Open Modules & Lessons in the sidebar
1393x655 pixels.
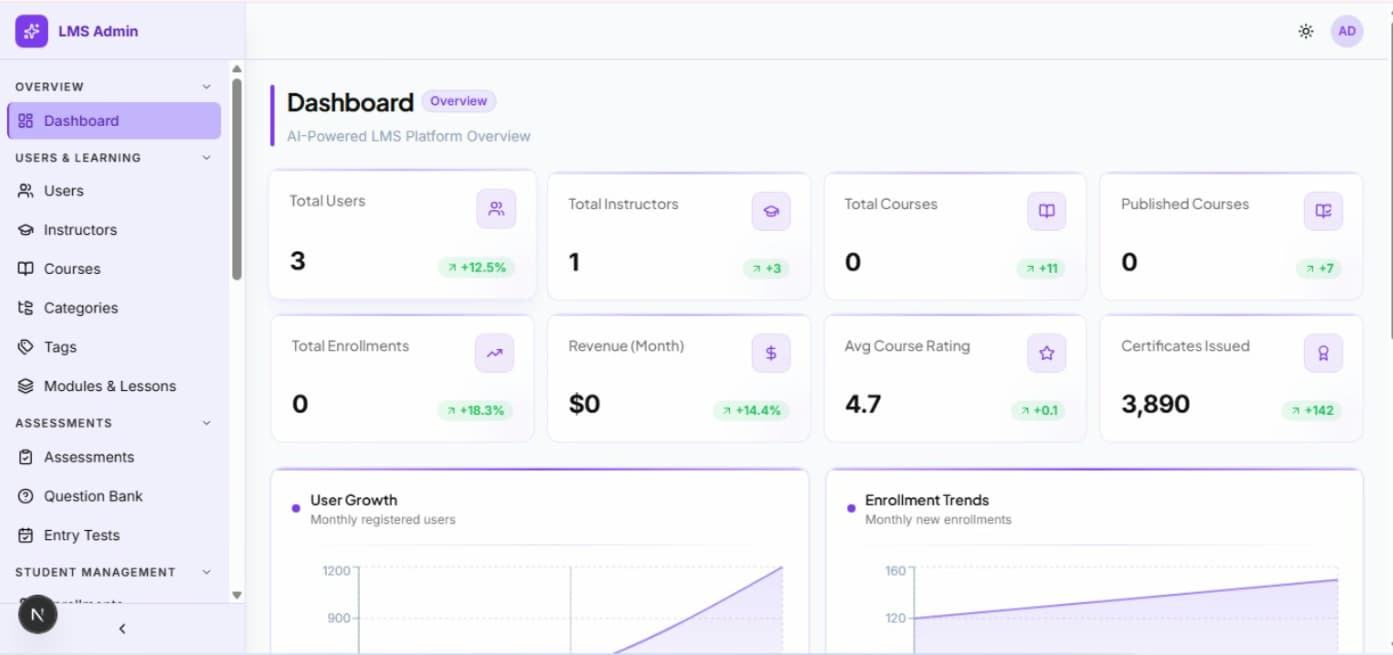point(114,386)
